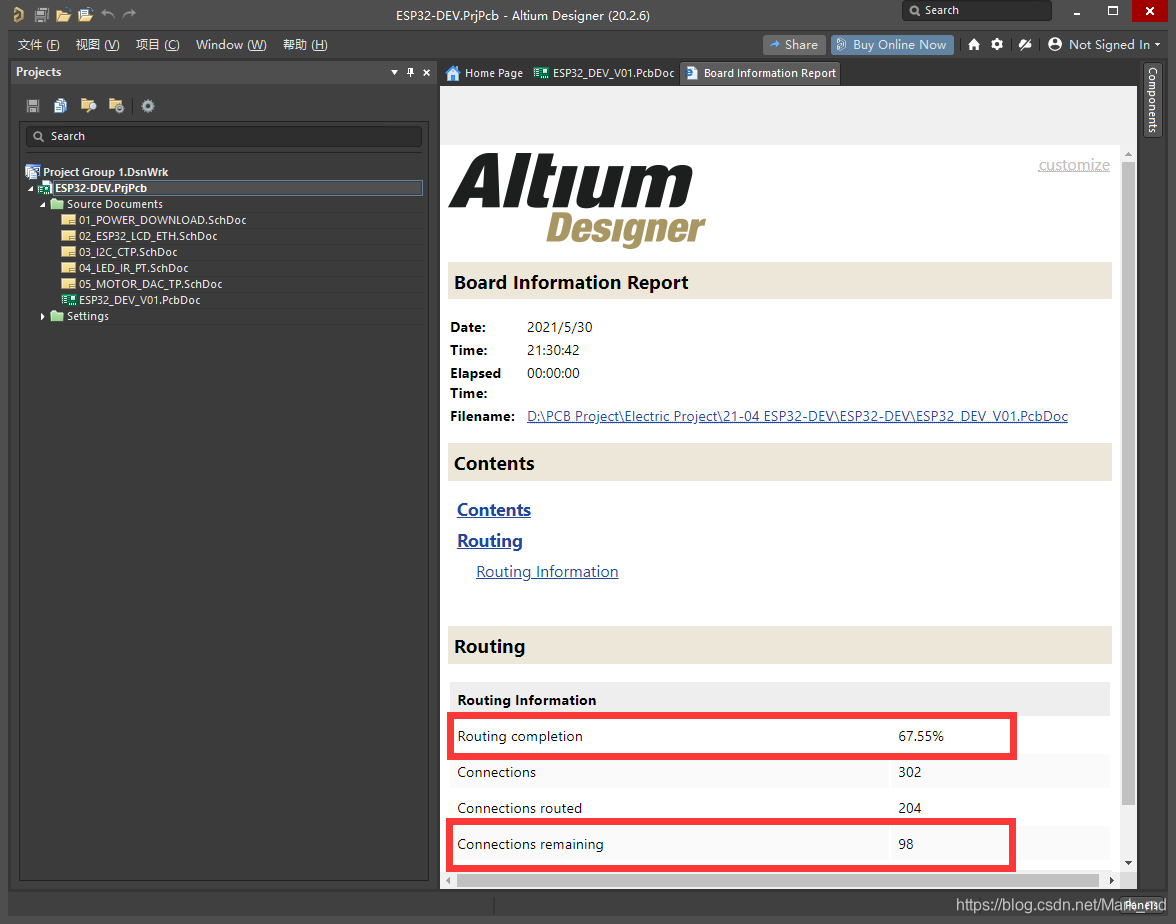Click the explore project folder icon
This screenshot has width=1176, height=924.
88,106
